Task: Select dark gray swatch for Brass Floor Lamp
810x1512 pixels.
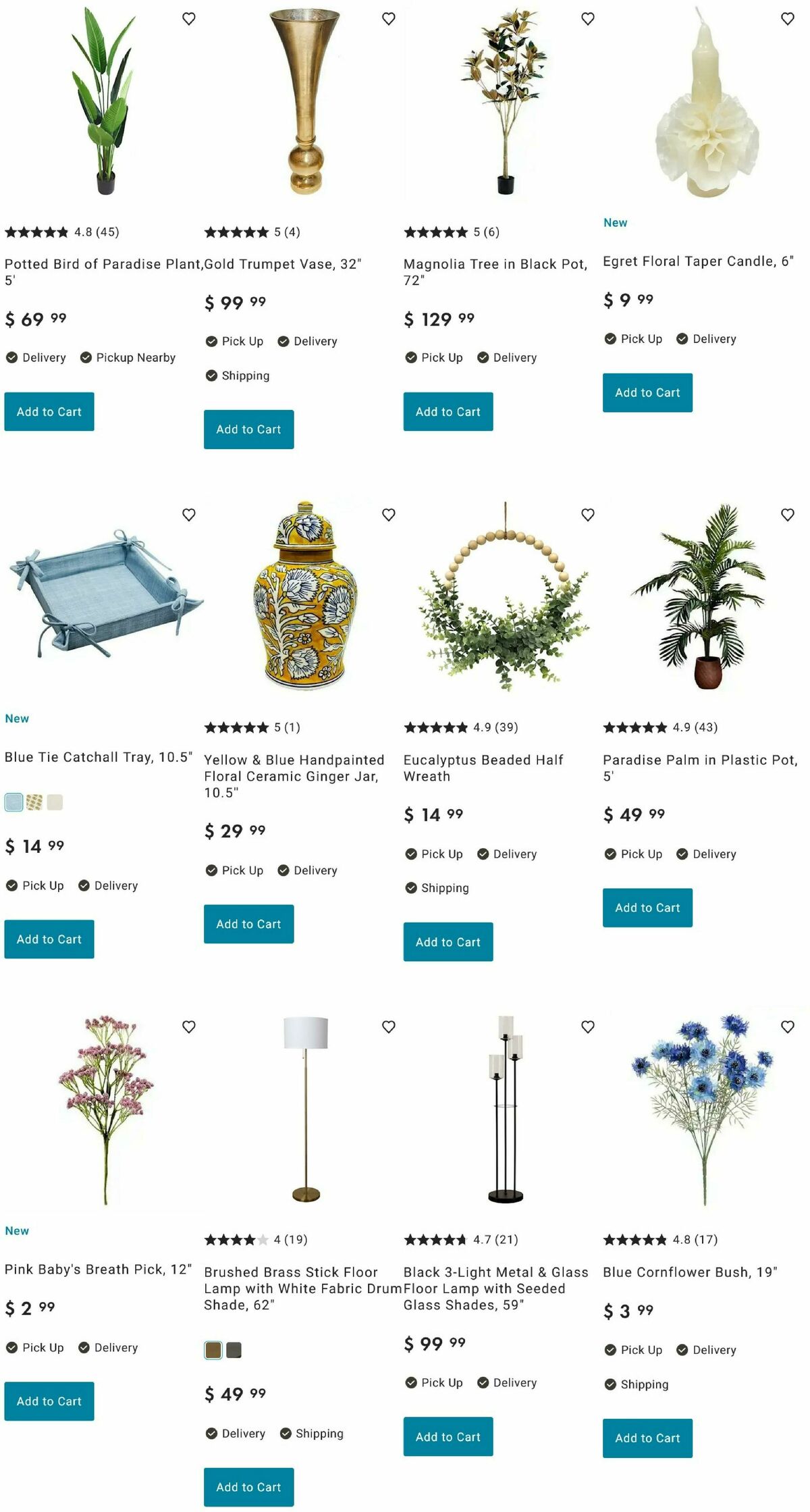Action: (234, 1350)
